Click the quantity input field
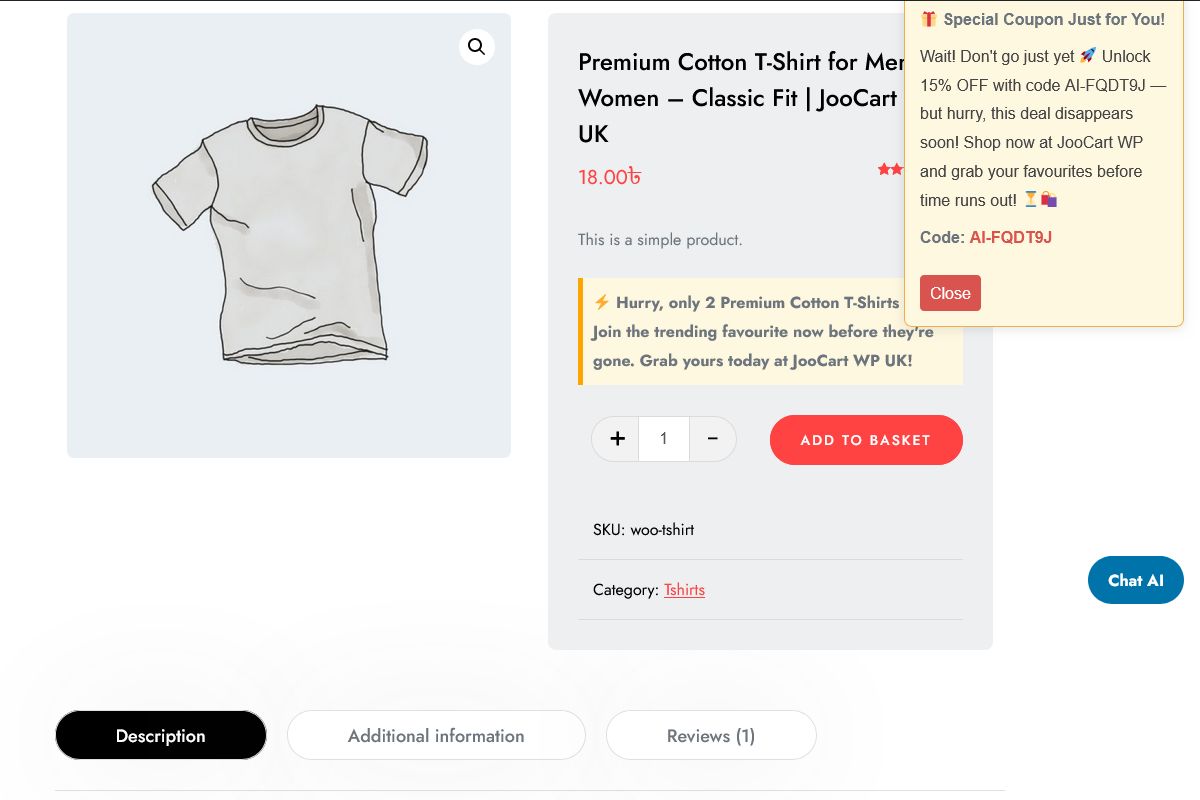Image resolution: width=1200 pixels, height=800 pixels. [x=664, y=439]
